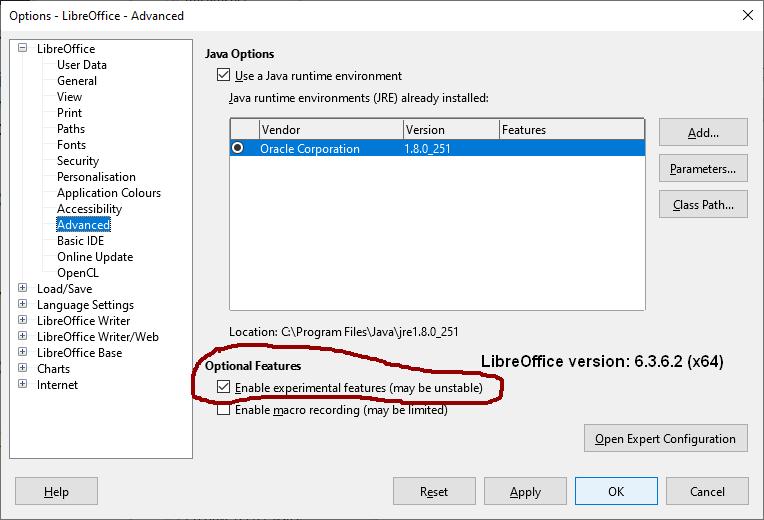Close the Options dialog window
Screen dimensions: 764x520
(746, 14)
